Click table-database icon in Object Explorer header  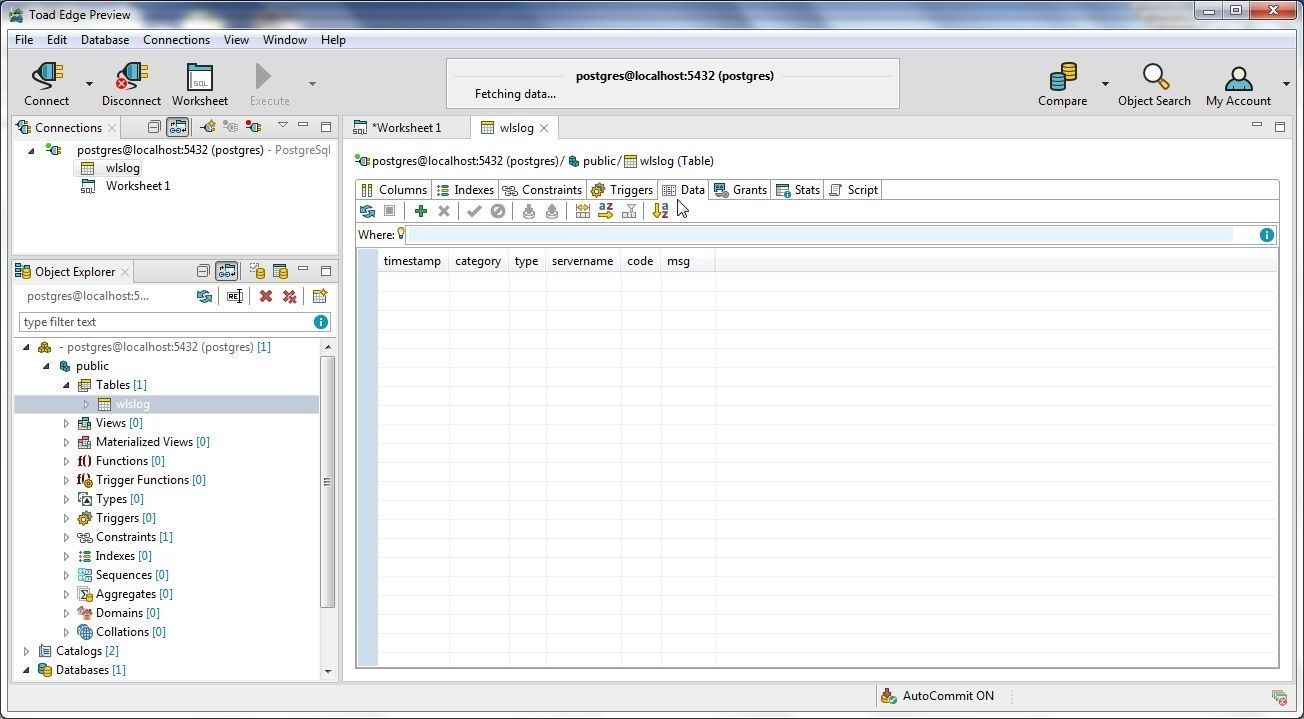(x=281, y=271)
